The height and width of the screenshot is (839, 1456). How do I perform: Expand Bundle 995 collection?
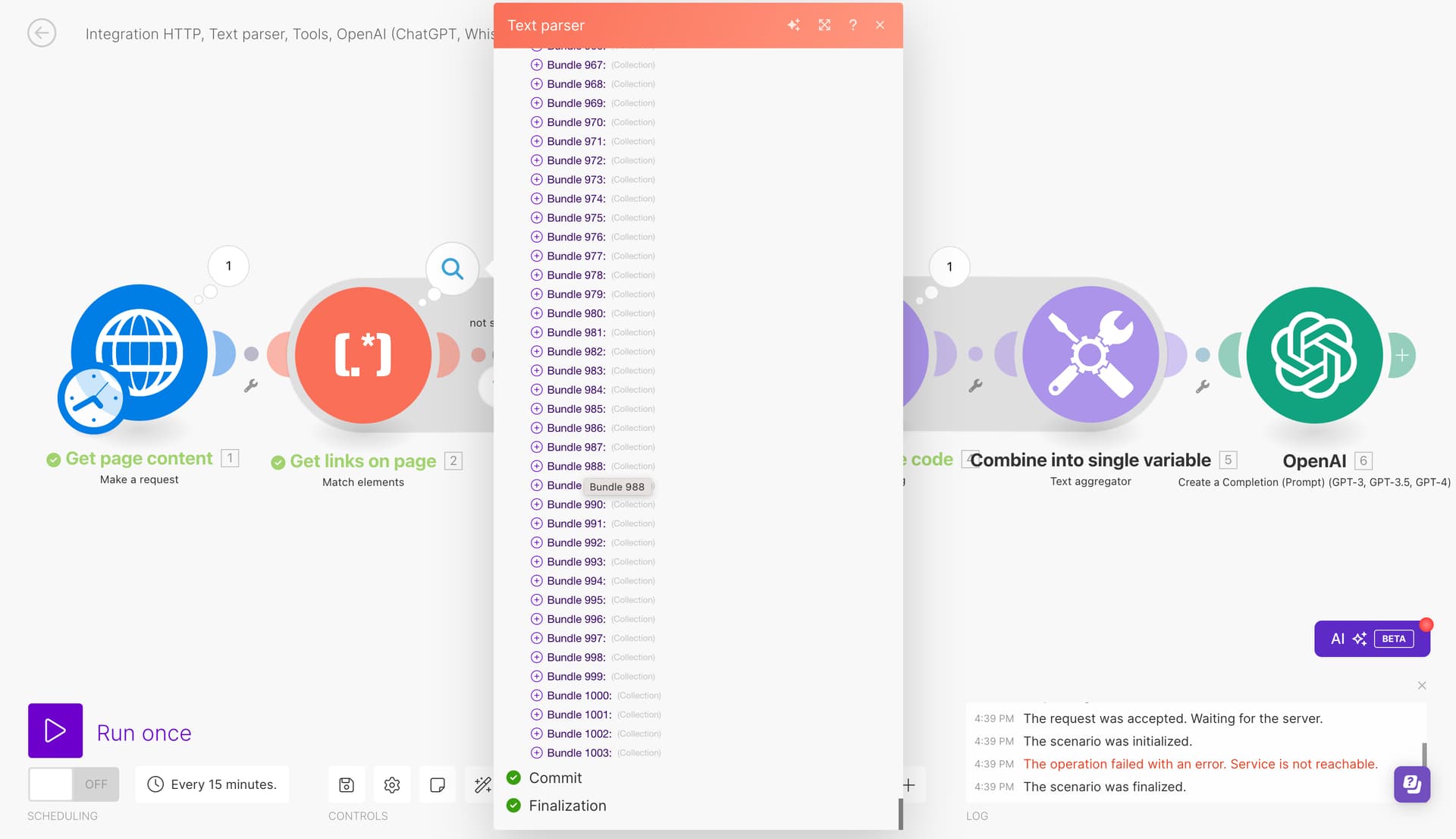coord(537,600)
